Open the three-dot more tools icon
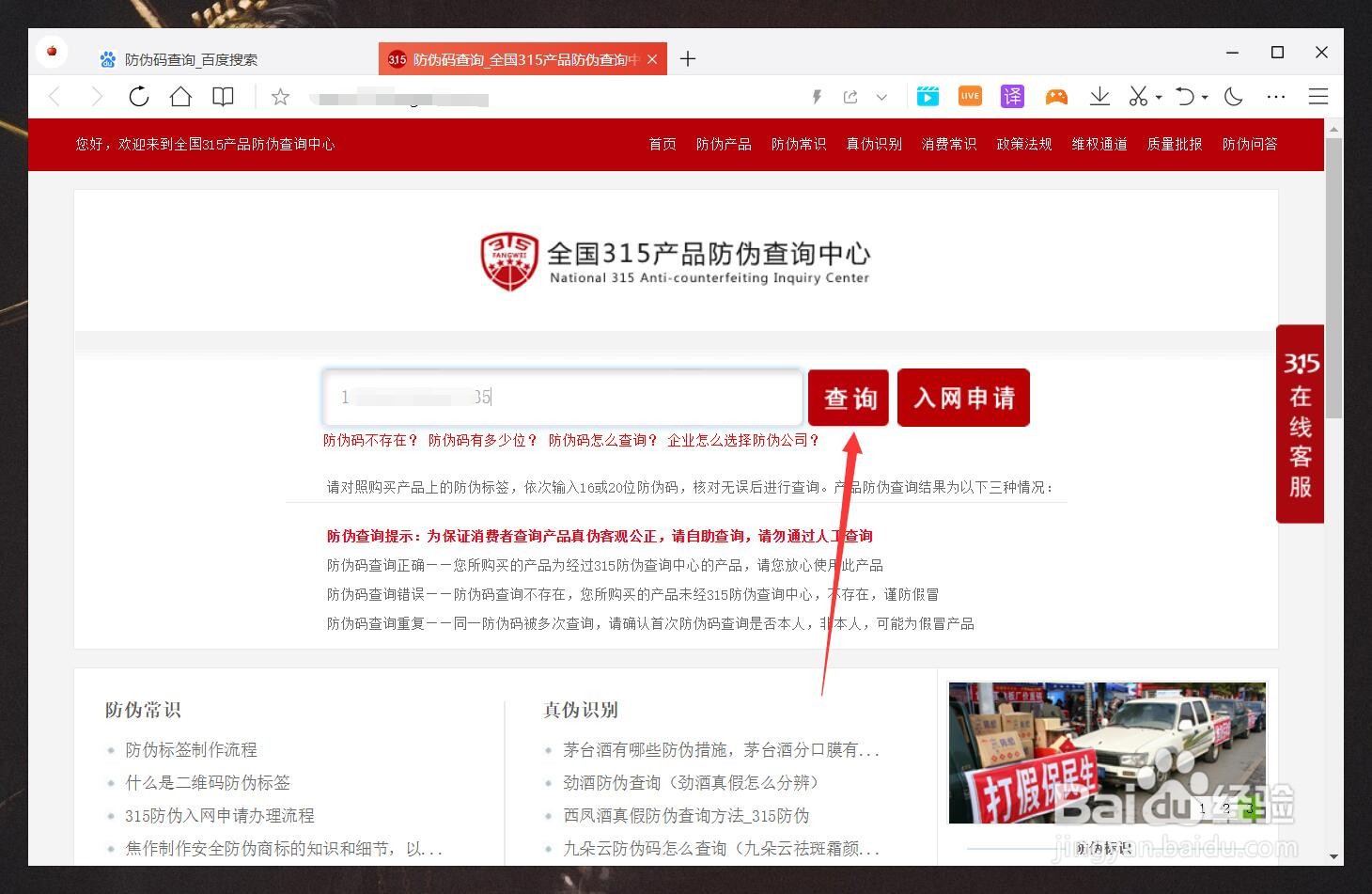This screenshot has height=894, width=1372. pos(1276,96)
